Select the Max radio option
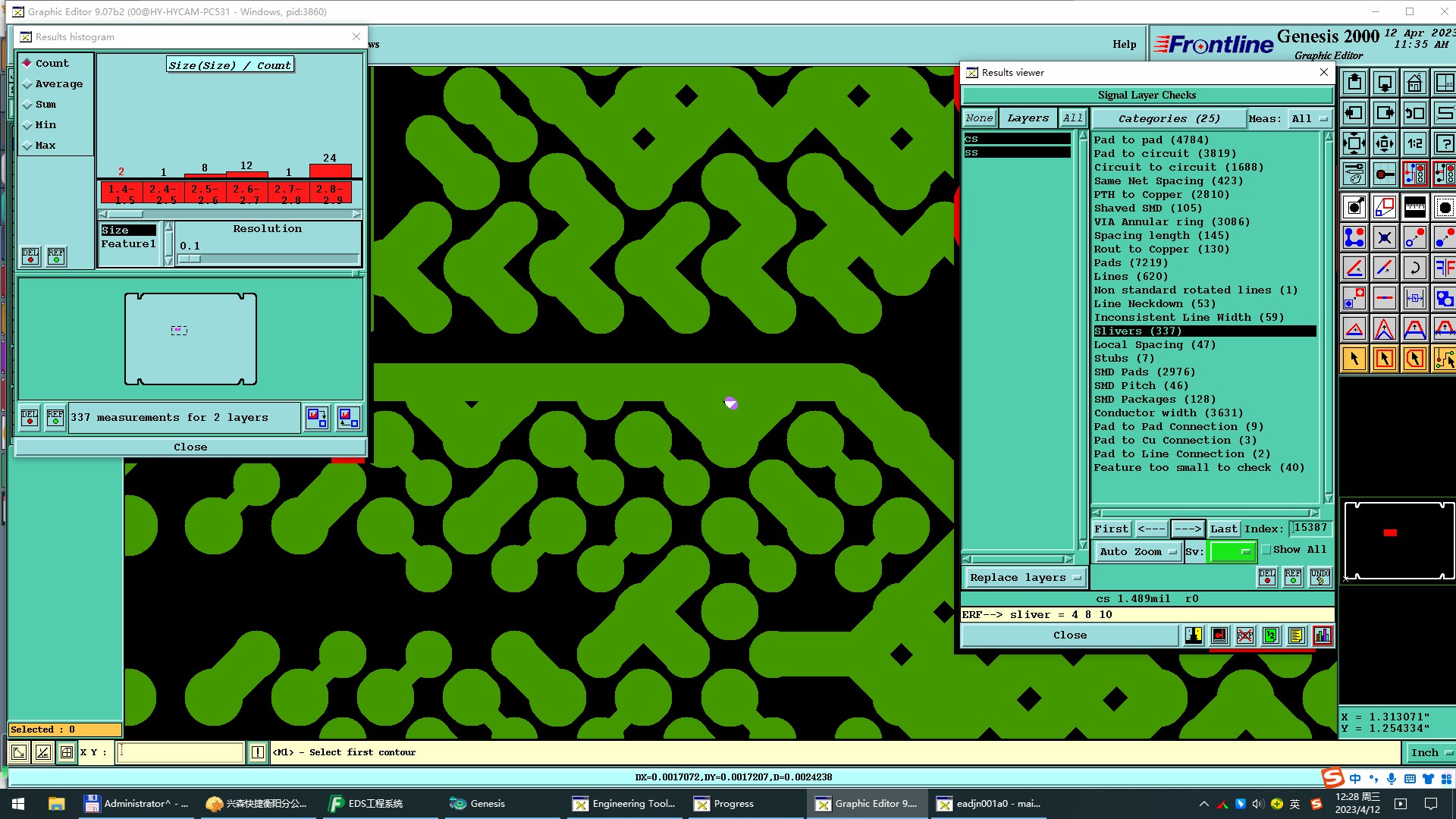 click(28, 146)
